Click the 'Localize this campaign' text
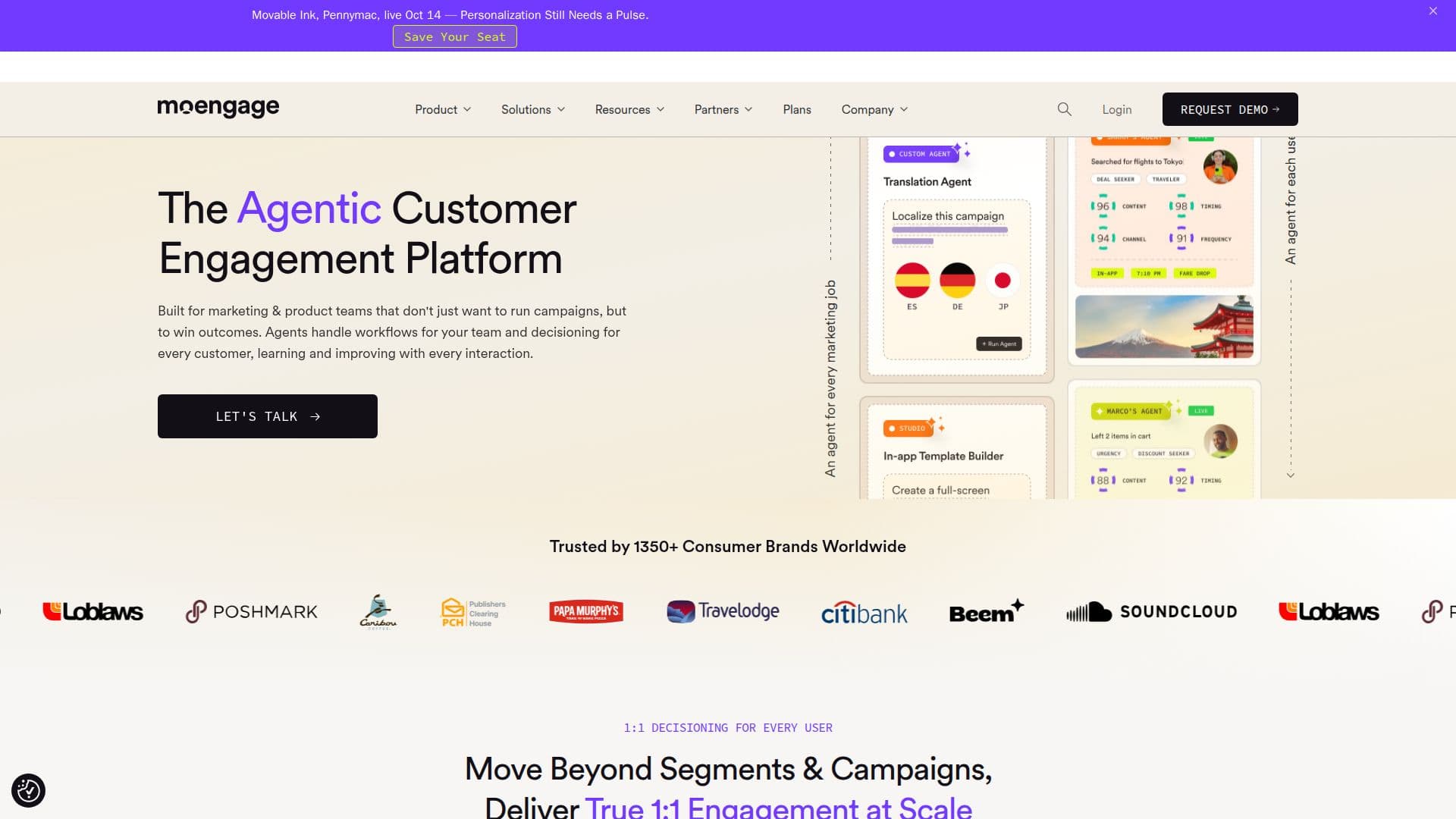Image resolution: width=1456 pixels, height=819 pixels. point(948,216)
